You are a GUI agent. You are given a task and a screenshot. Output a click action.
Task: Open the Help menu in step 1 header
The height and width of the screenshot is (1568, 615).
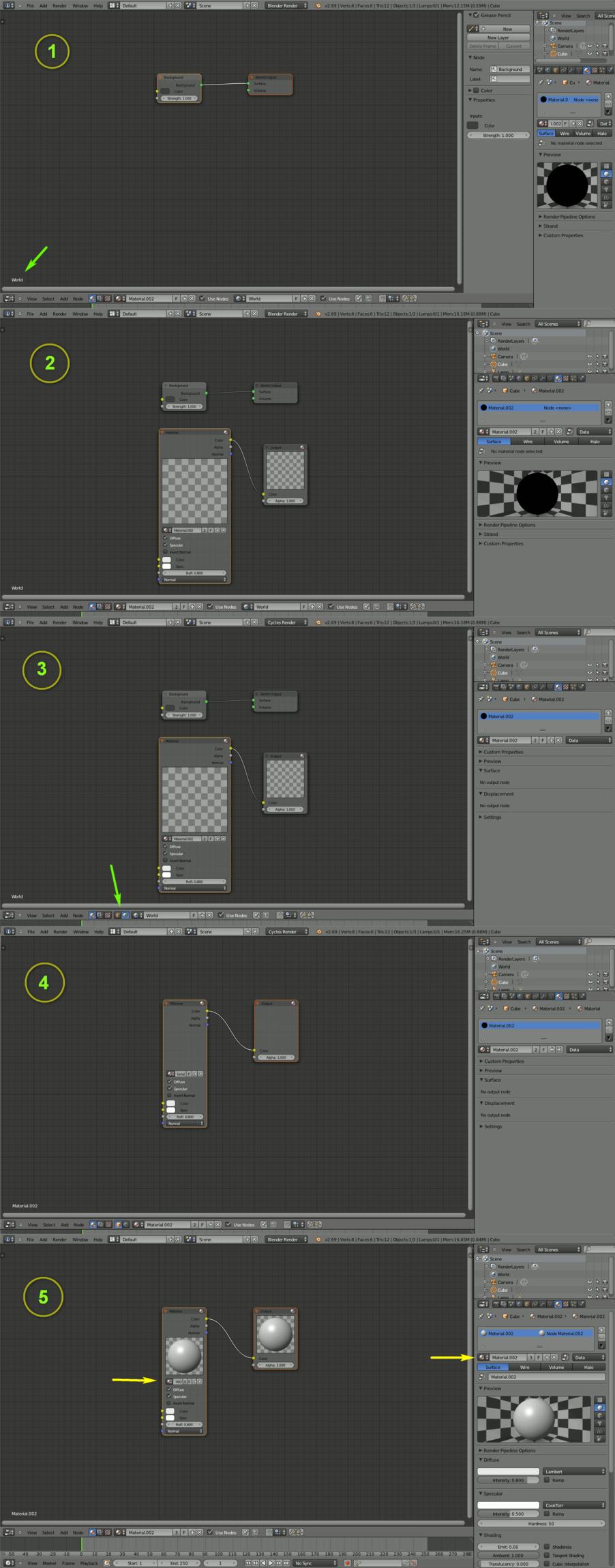pos(97,5)
